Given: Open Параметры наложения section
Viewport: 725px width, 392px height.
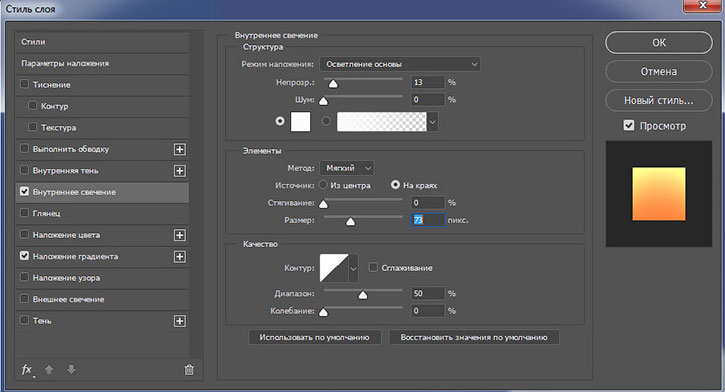Looking at the screenshot, I should (x=102, y=63).
